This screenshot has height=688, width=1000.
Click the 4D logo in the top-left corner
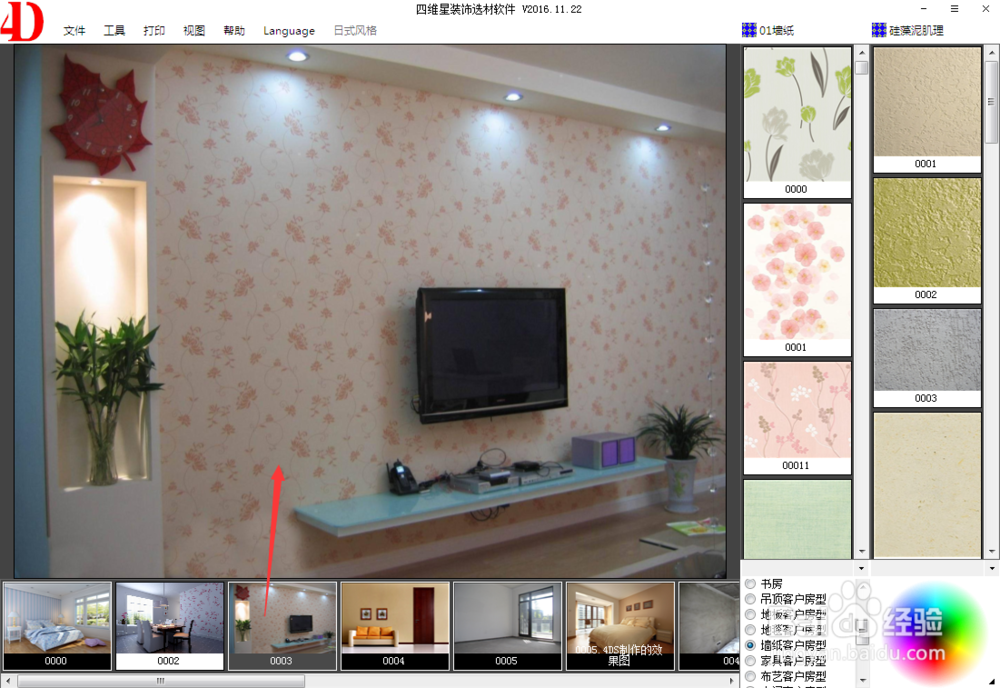tap(21, 21)
